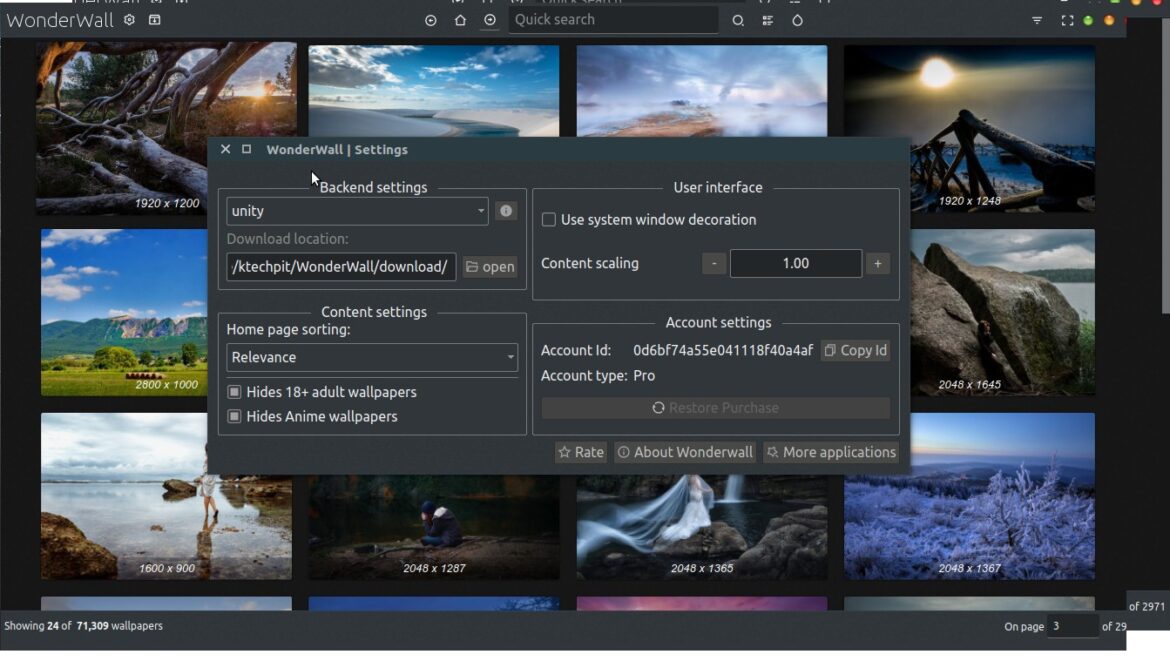Open About Wonderwall
Image resolution: width=1170 pixels, height=661 pixels.
click(685, 452)
